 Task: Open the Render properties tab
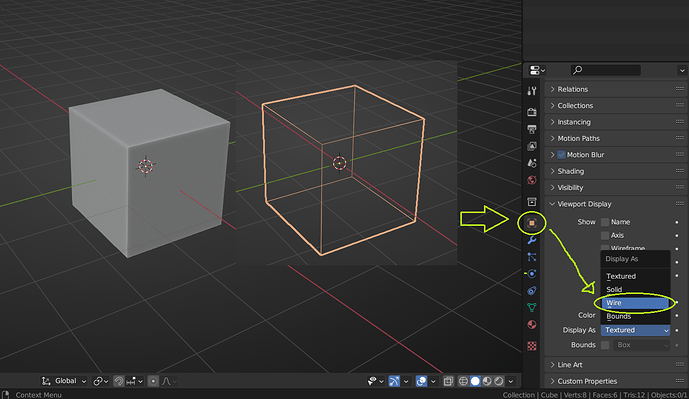(532, 112)
